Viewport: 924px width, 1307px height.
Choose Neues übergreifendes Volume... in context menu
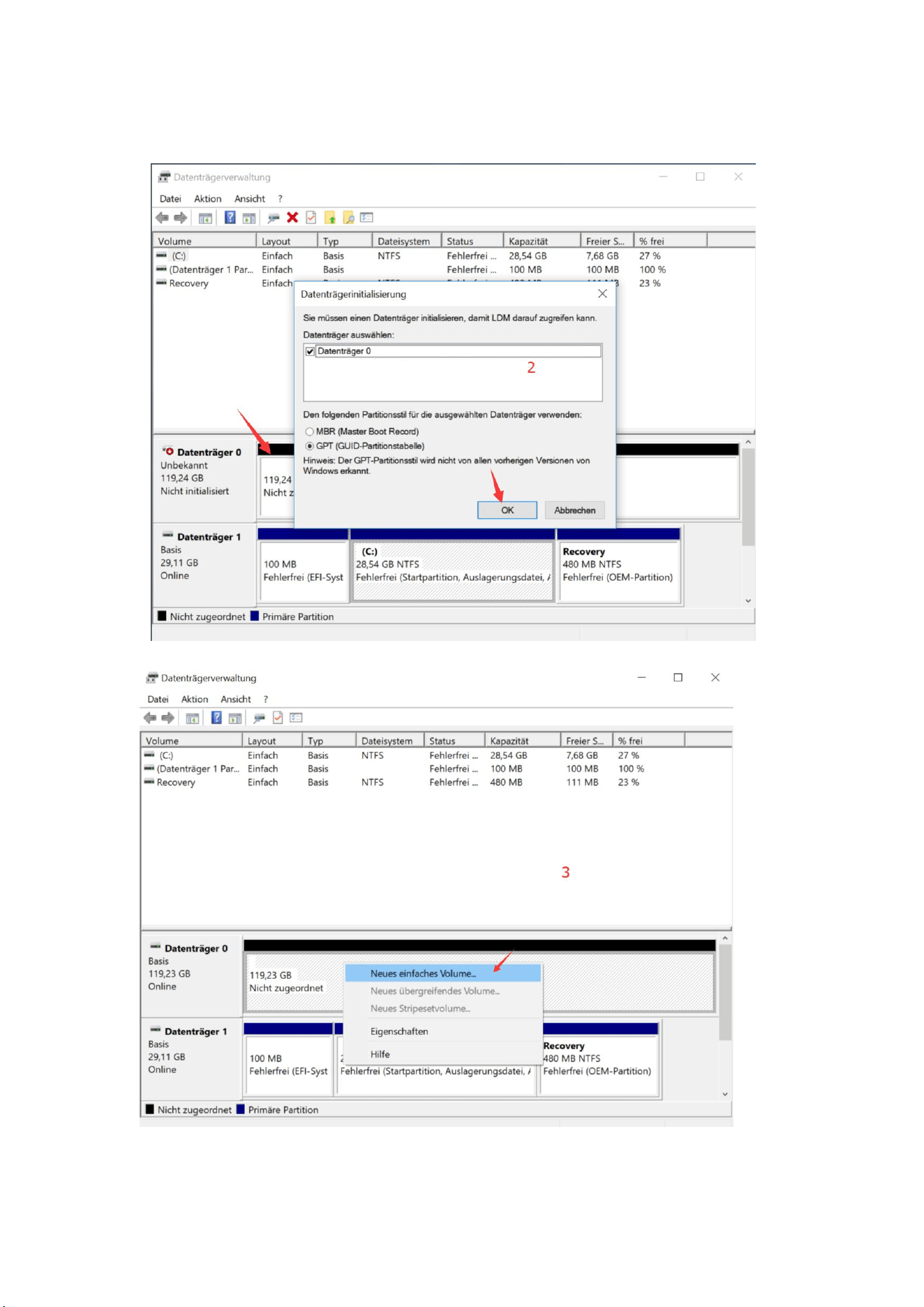(x=443, y=991)
